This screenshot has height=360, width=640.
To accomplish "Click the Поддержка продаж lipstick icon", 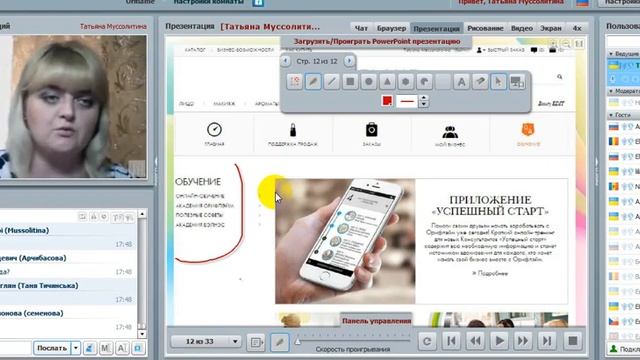I will coord(293,130).
